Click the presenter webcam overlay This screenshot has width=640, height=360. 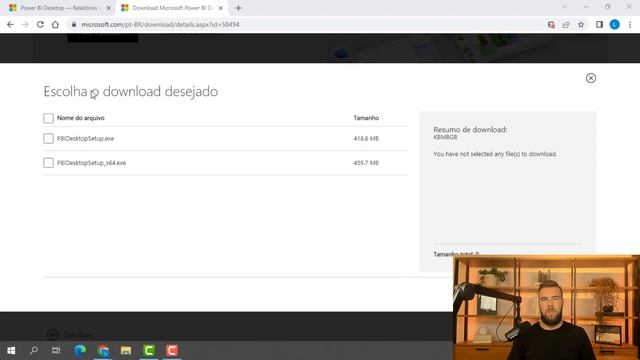point(546,307)
